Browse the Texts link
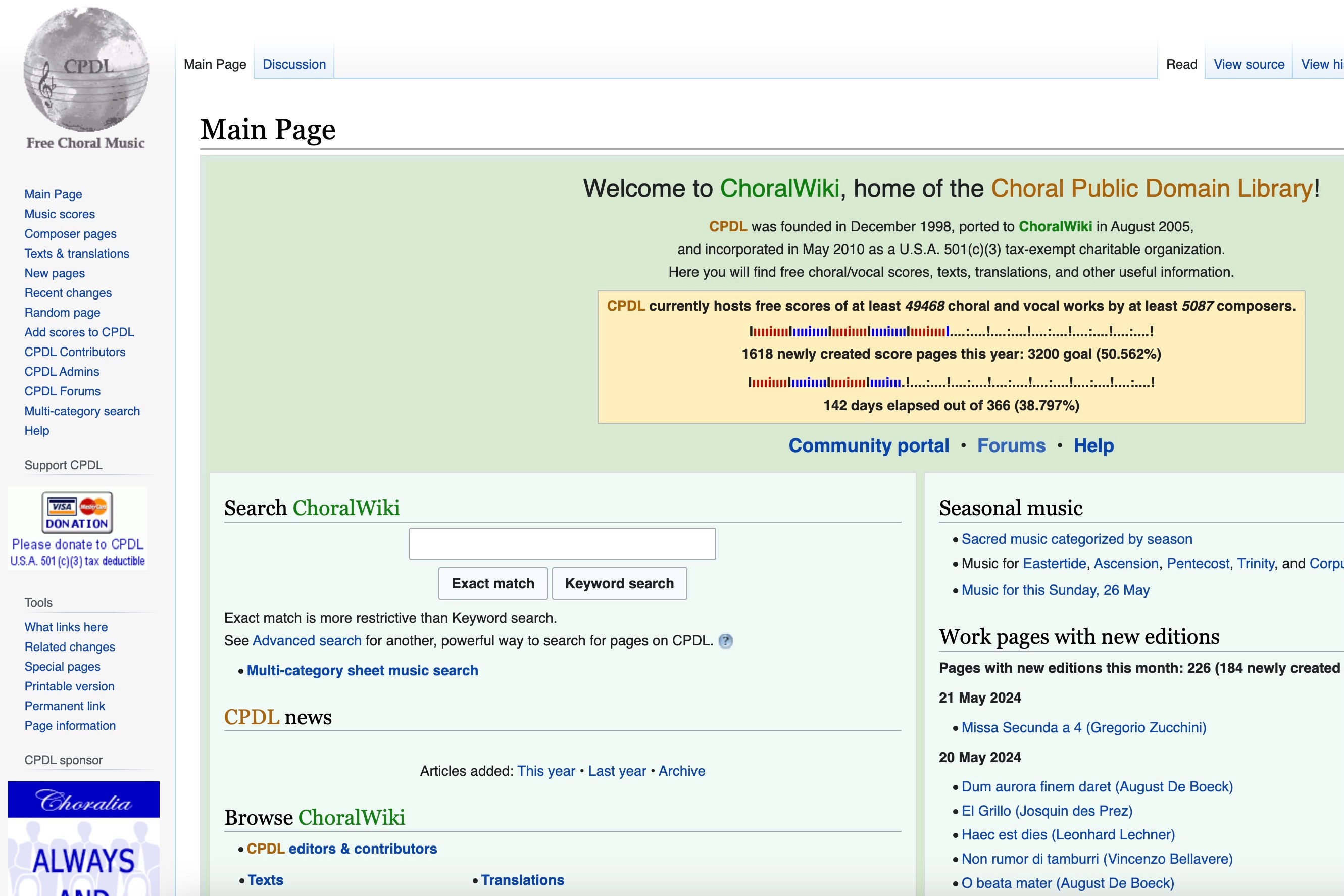This screenshot has height=896, width=1344. pyautogui.click(x=265, y=880)
